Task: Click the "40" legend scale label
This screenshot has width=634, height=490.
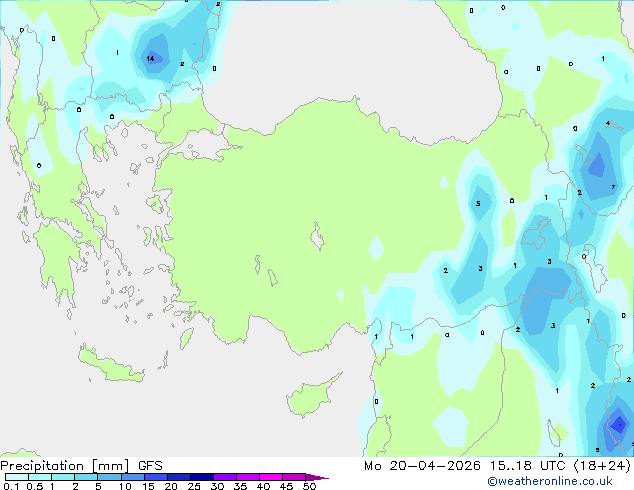Action: tap(263, 486)
